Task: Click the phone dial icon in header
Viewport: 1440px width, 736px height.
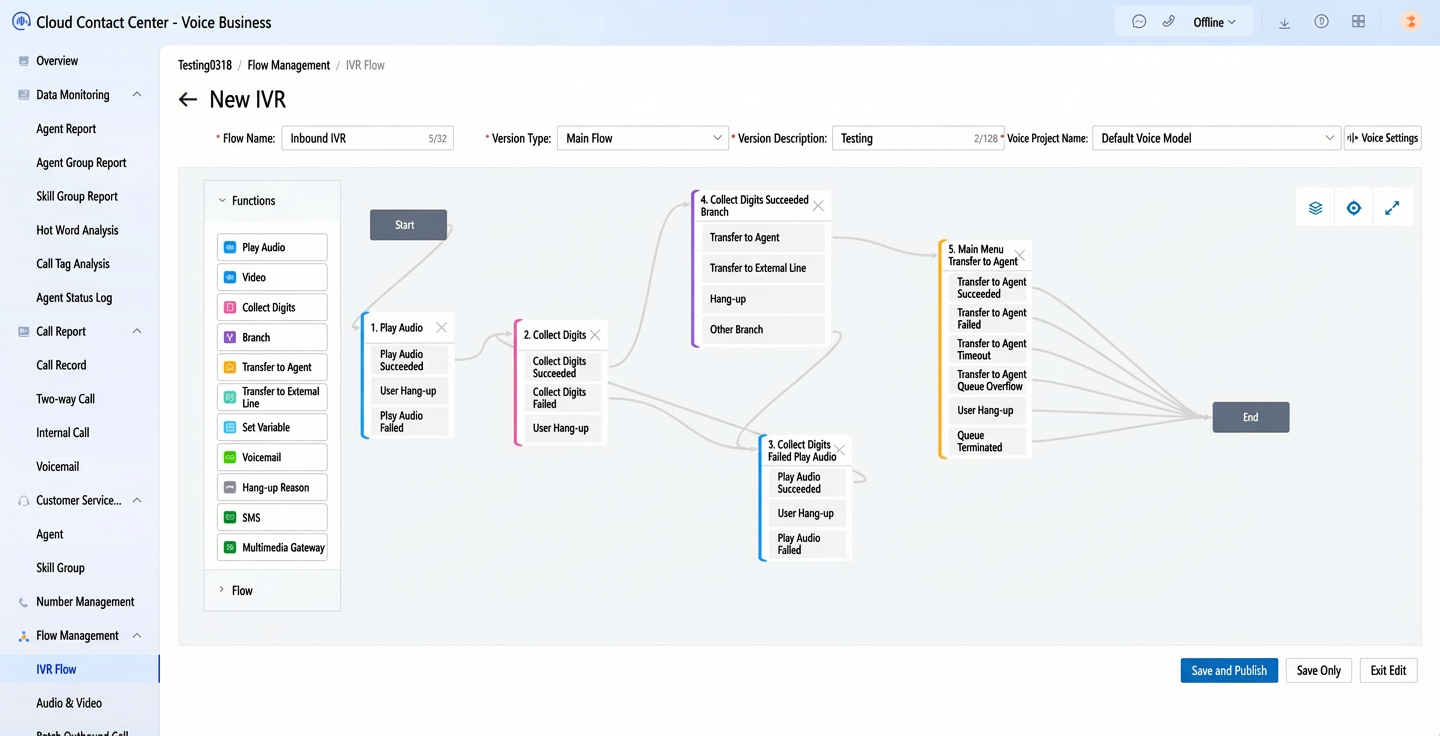Action: pyautogui.click(x=1168, y=22)
